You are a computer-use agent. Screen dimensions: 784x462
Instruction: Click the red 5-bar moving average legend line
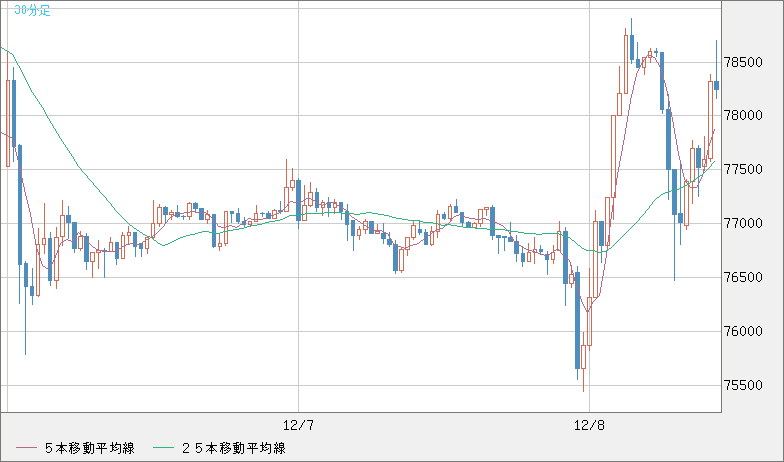(26, 448)
